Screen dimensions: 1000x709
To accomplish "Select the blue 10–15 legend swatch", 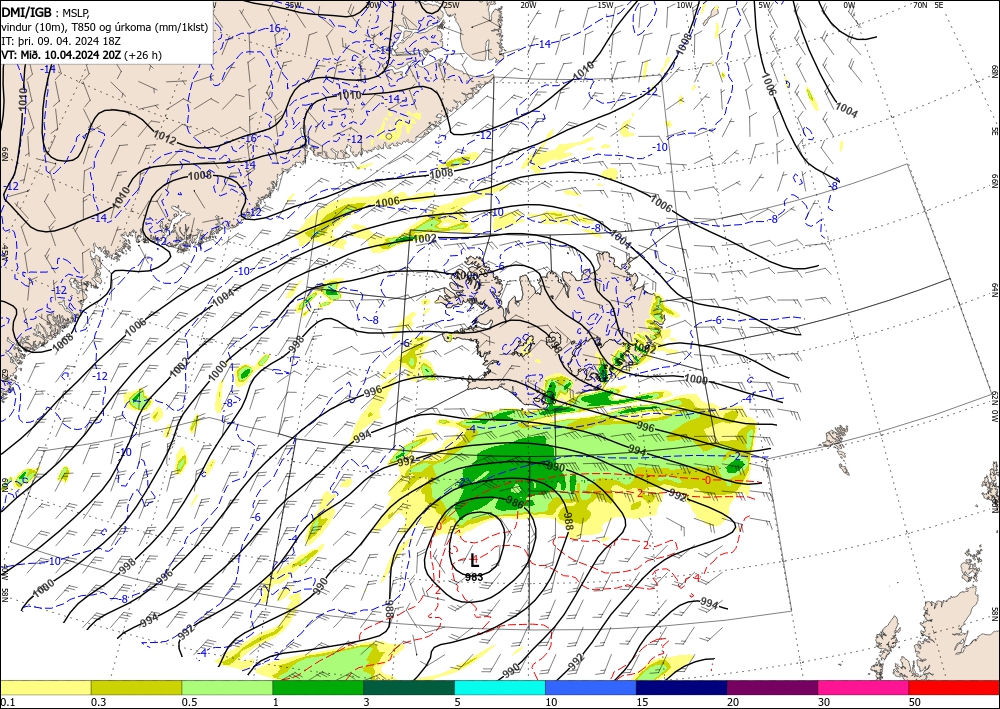I will pyautogui.click(x=591, y=687).
